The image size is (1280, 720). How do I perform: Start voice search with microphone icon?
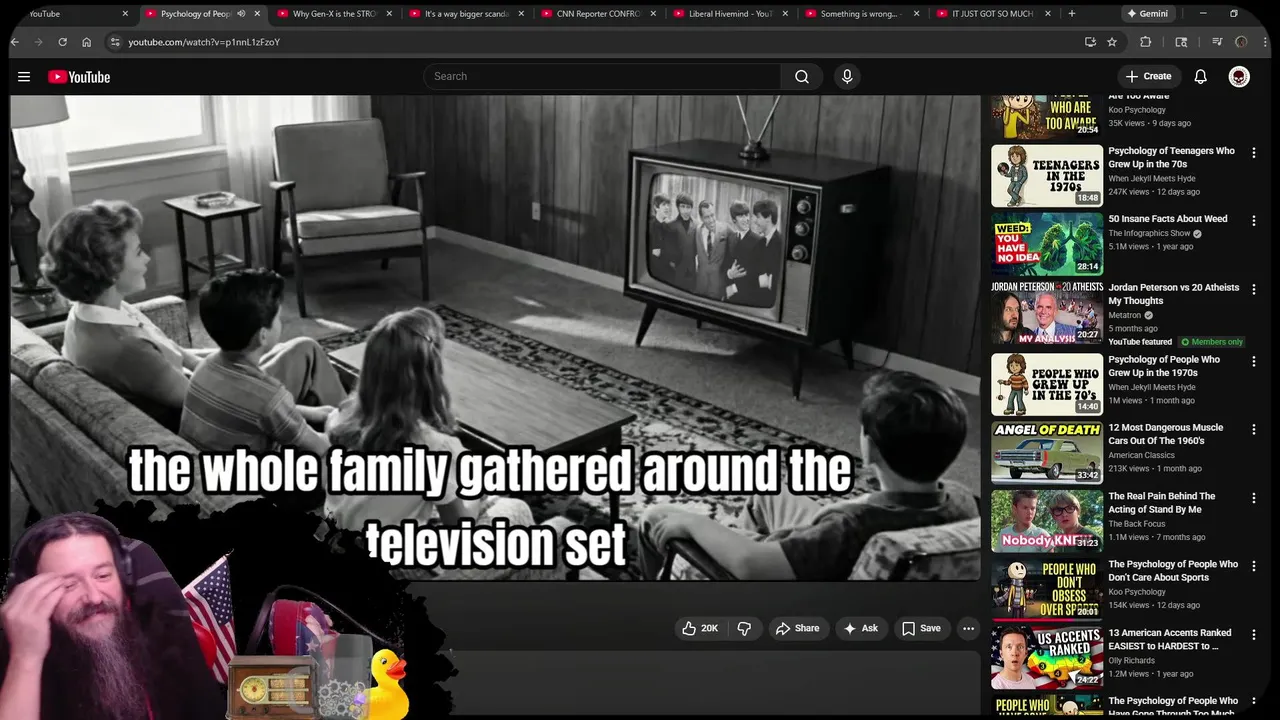(x=847, y=77)
